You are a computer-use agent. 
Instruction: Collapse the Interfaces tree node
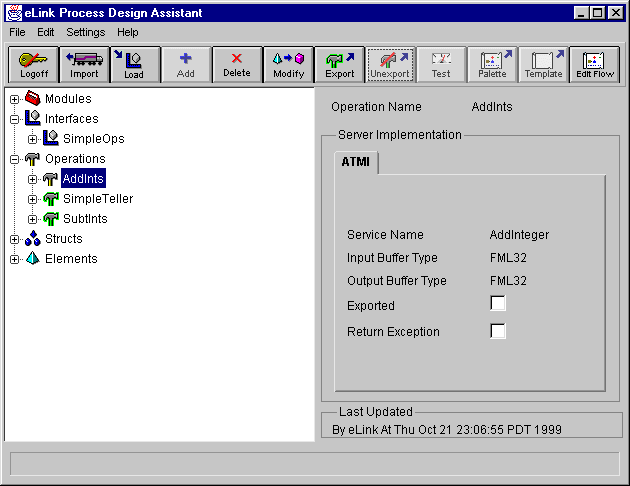[14, 119]
